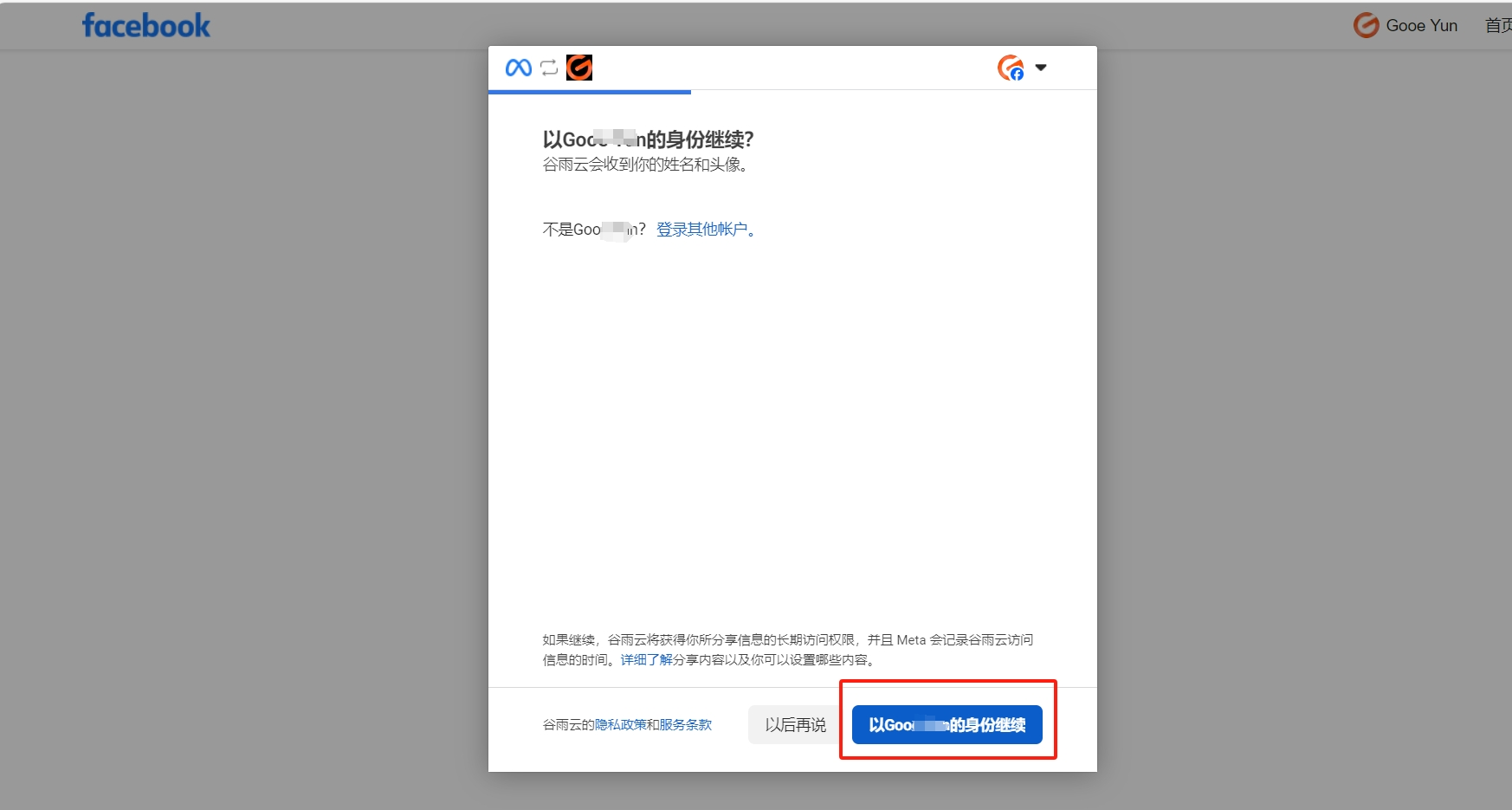Image resolution: width=1512 pixels, height=810 pixels.
Task: Open the dropdown arrow next to the profile avatar
Action: [1041, 67]
